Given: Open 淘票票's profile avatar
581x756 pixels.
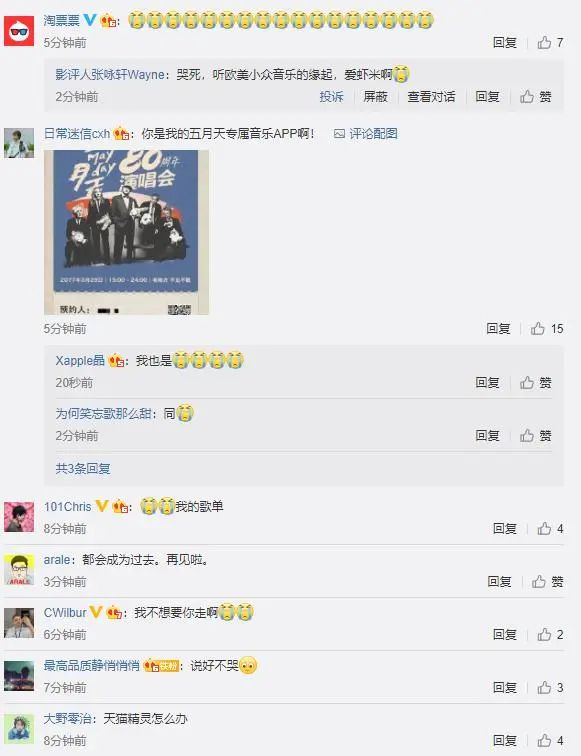Looking at the screenshot, I should pyautogui.click(x=19, y=30).
